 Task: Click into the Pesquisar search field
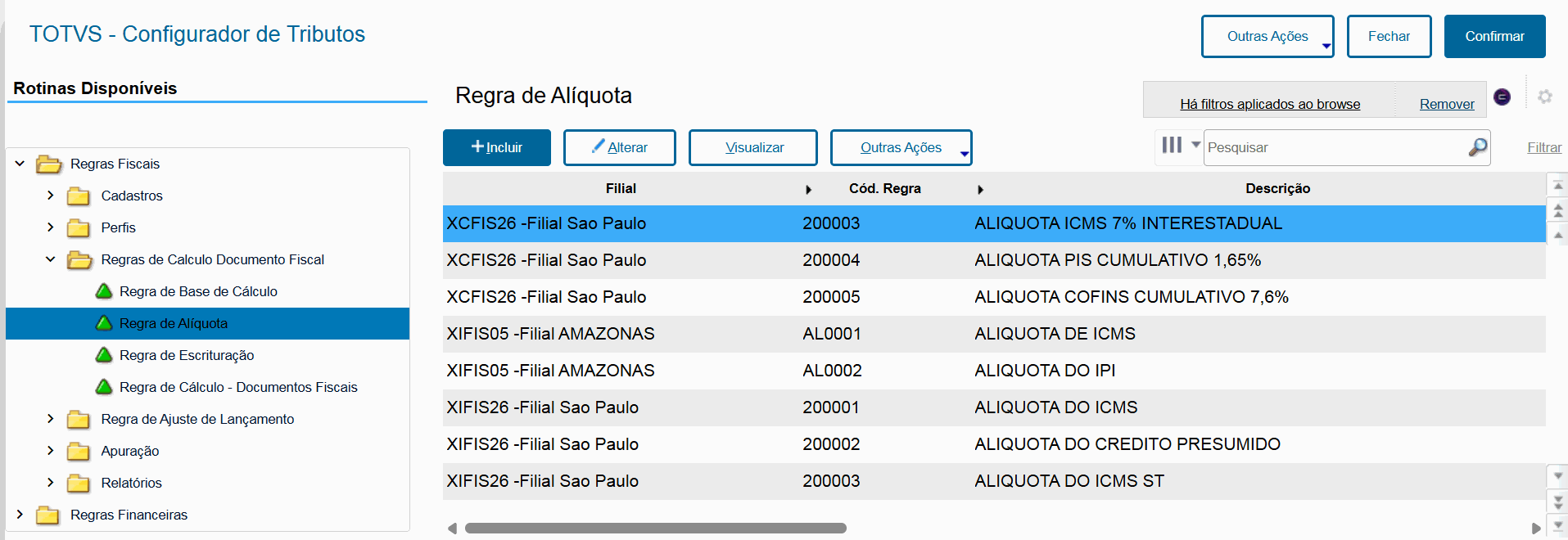pyautogui.click(x=1335, y=148)
